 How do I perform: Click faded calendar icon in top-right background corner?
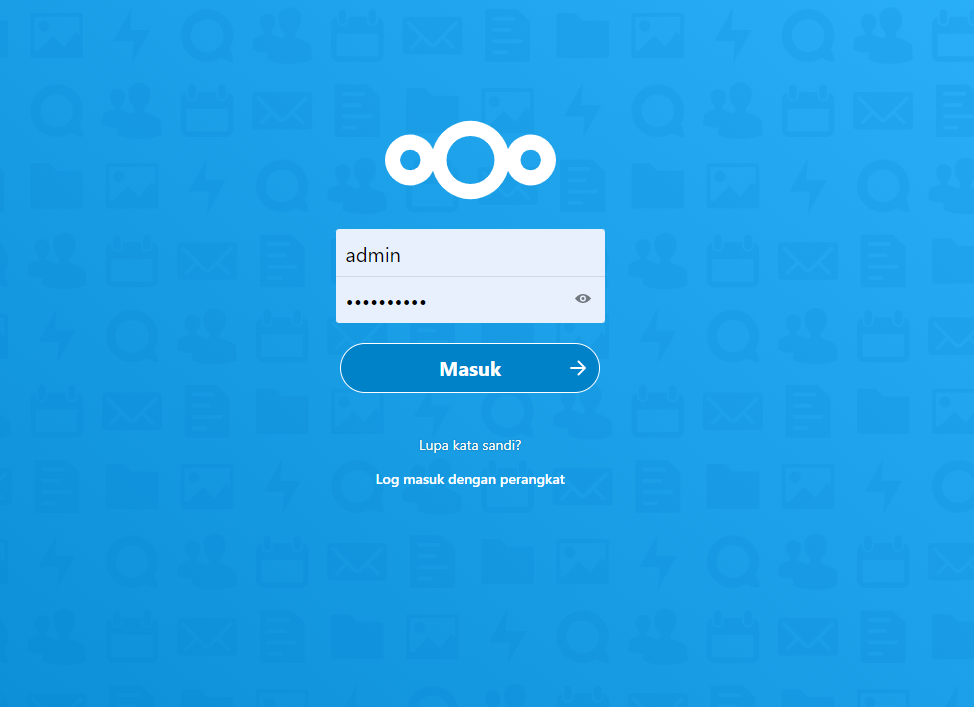(x=955, y=37)
